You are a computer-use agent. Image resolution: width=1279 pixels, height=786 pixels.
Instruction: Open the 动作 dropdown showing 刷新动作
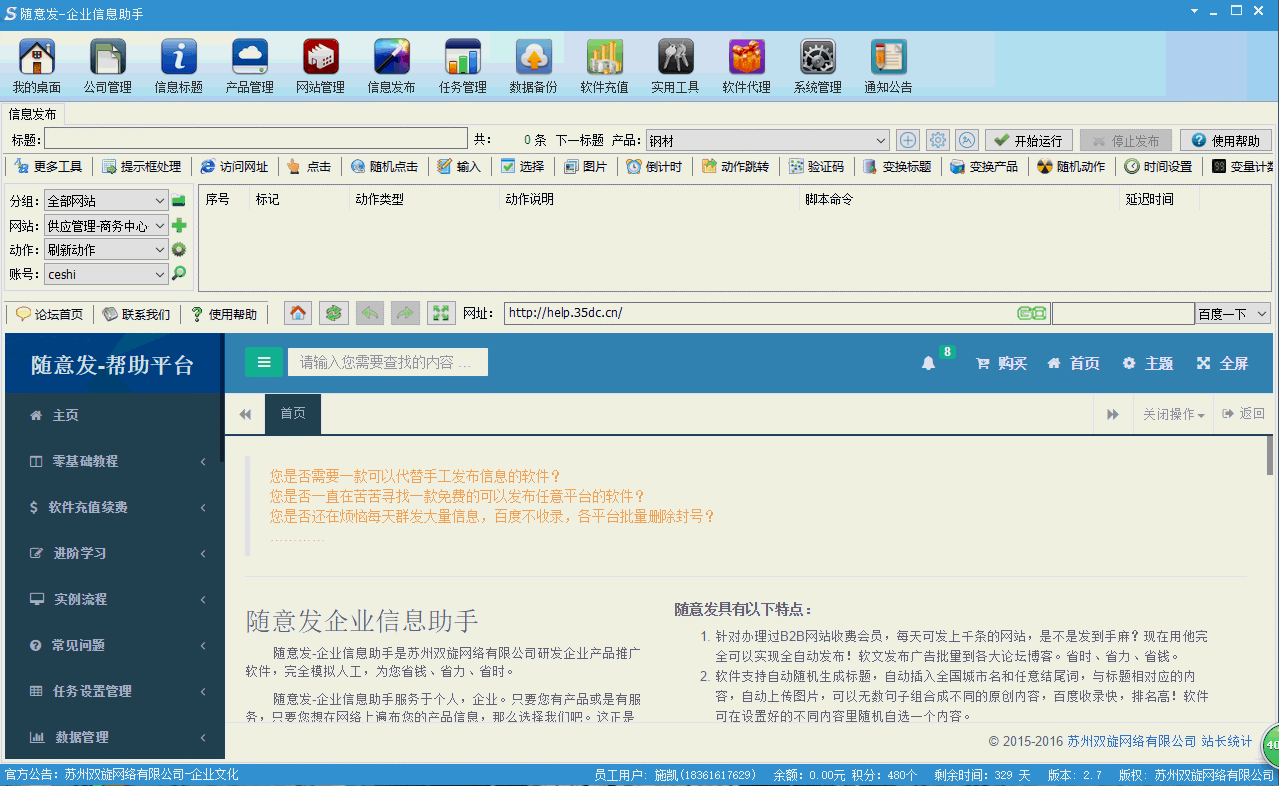point(107,250)
